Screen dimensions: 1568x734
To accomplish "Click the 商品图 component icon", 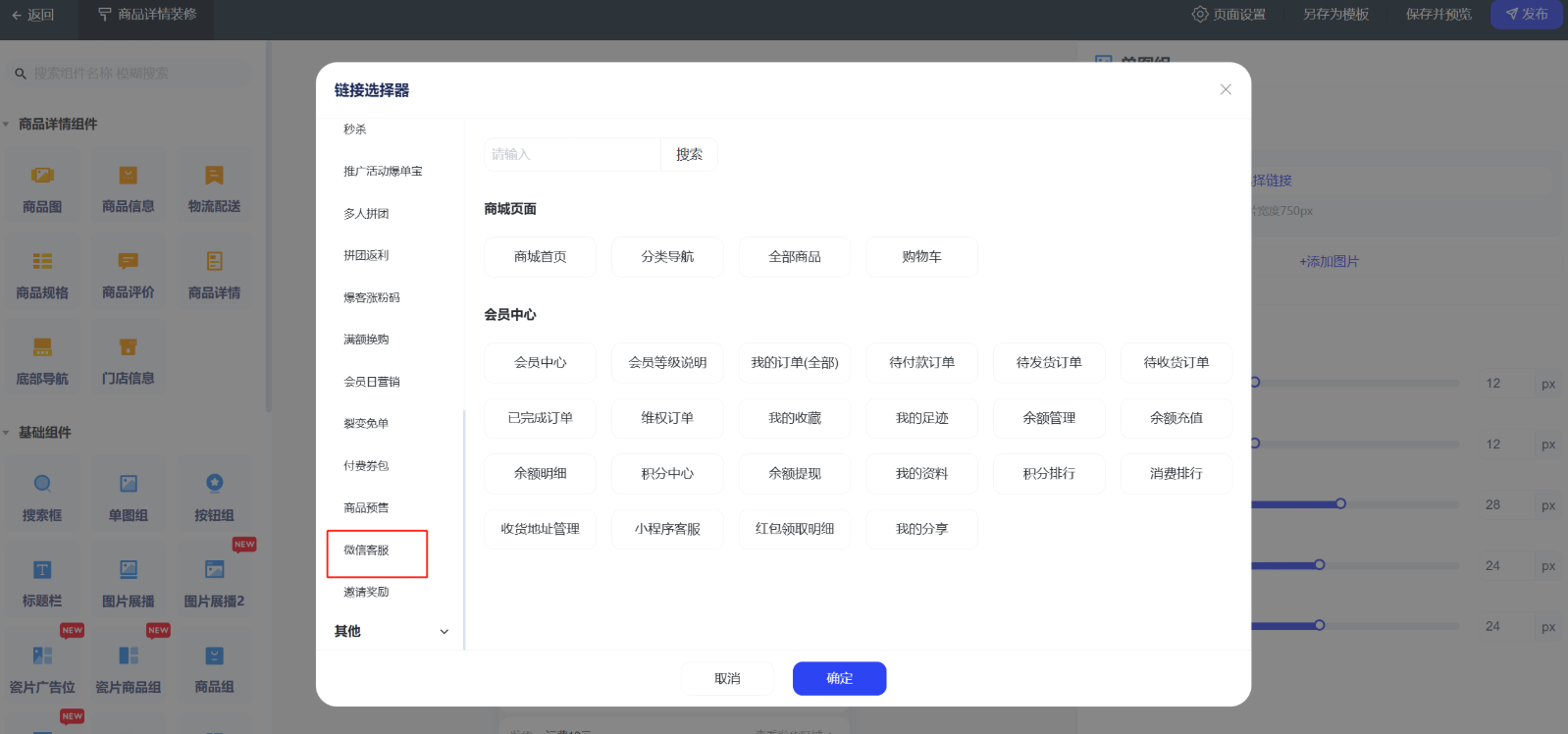I will pos(42,177).
